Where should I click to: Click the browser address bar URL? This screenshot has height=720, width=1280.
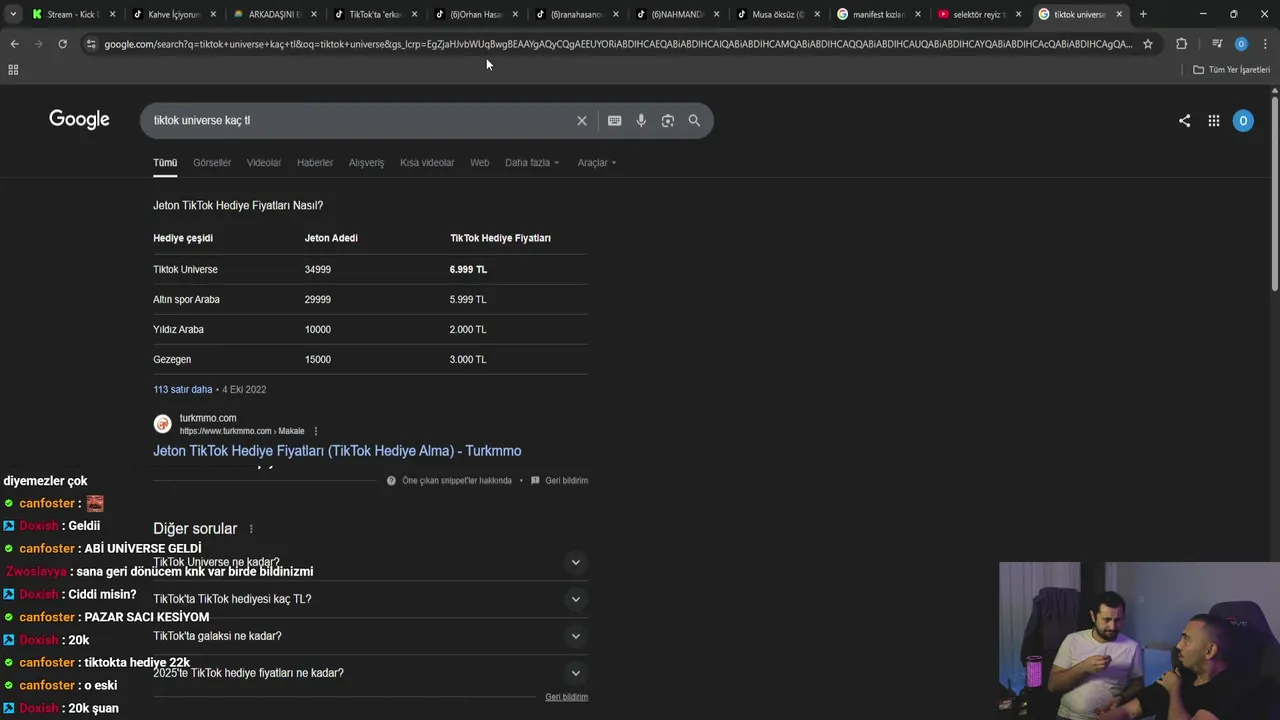tap(618, 44)
